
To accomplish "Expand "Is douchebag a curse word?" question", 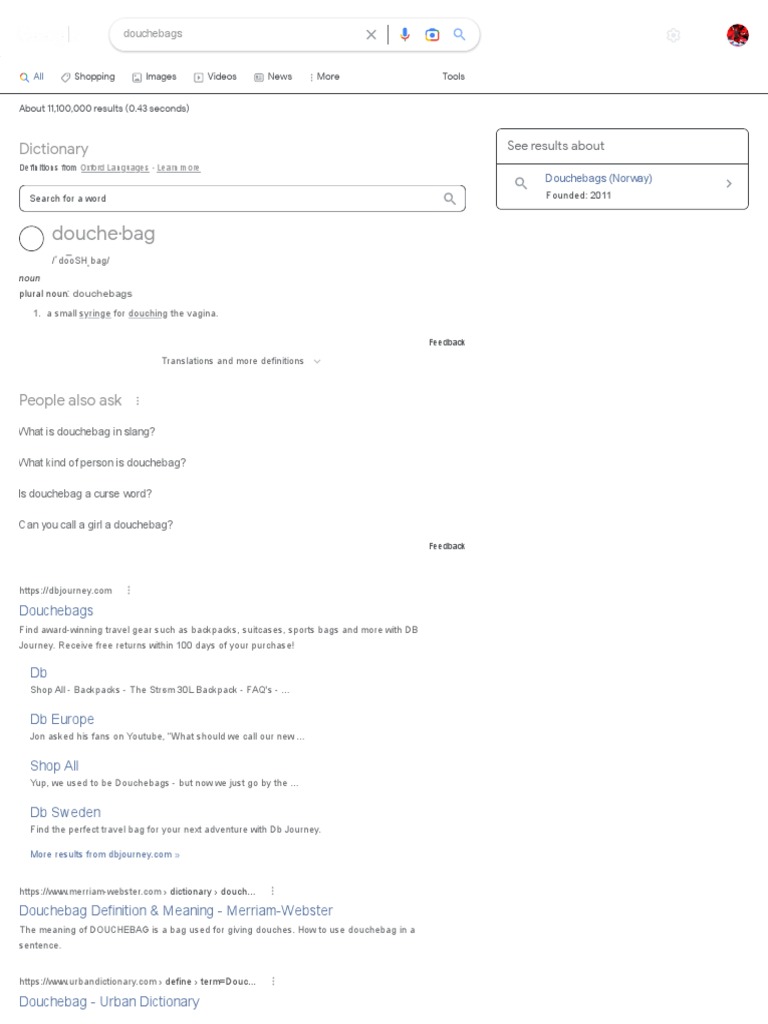I will point(85,494).
